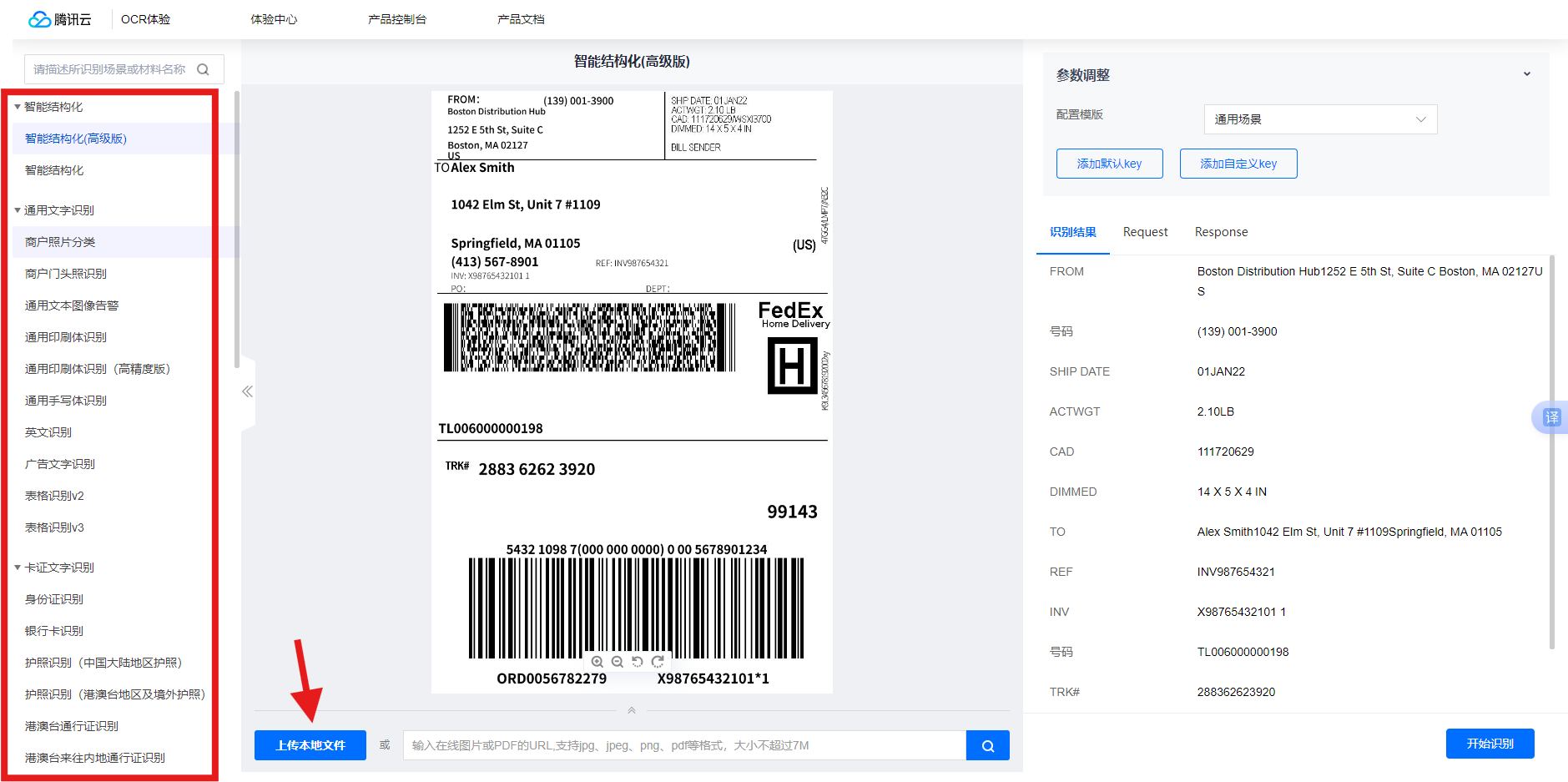Click the SHIP DATE value 01JAN22
This screenshot has height=782, width=1568.
tap(1221, 371)
